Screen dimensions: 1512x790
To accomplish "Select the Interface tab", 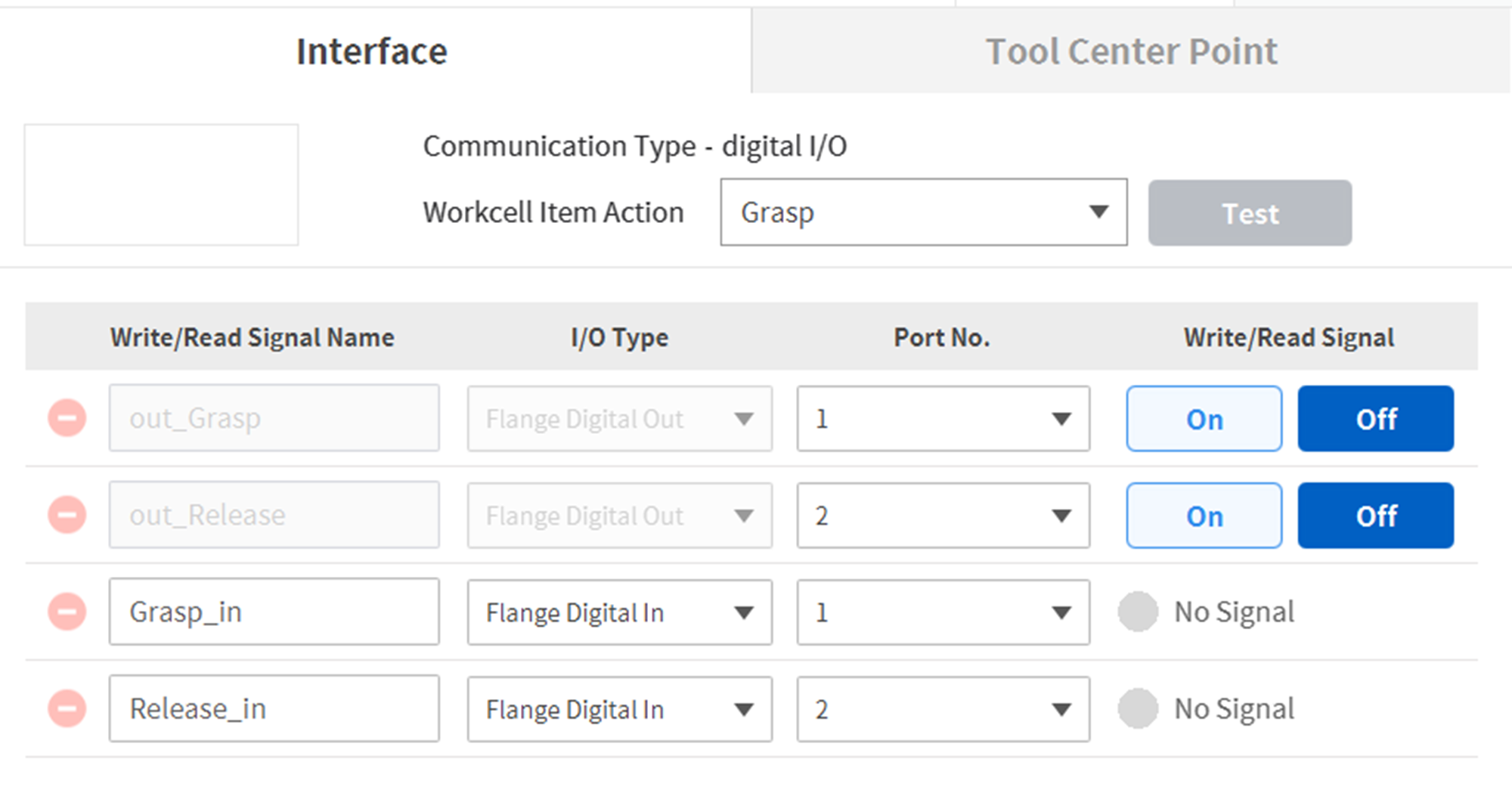I will click(371, 51).
